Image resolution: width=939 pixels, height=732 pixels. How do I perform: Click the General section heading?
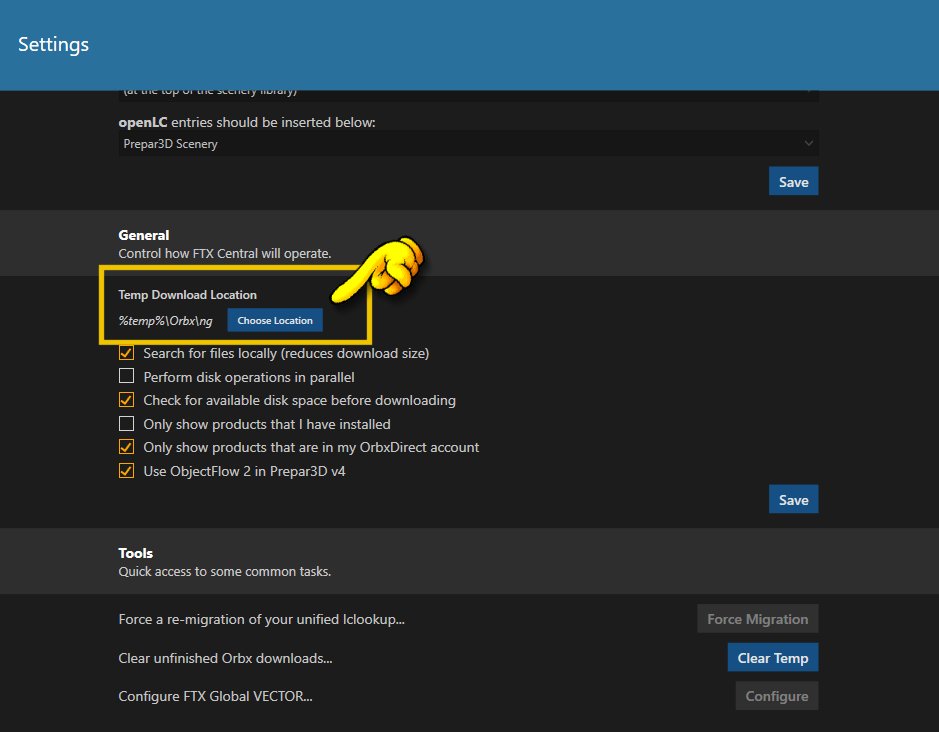pyautogui.click(x=144, y=235)
